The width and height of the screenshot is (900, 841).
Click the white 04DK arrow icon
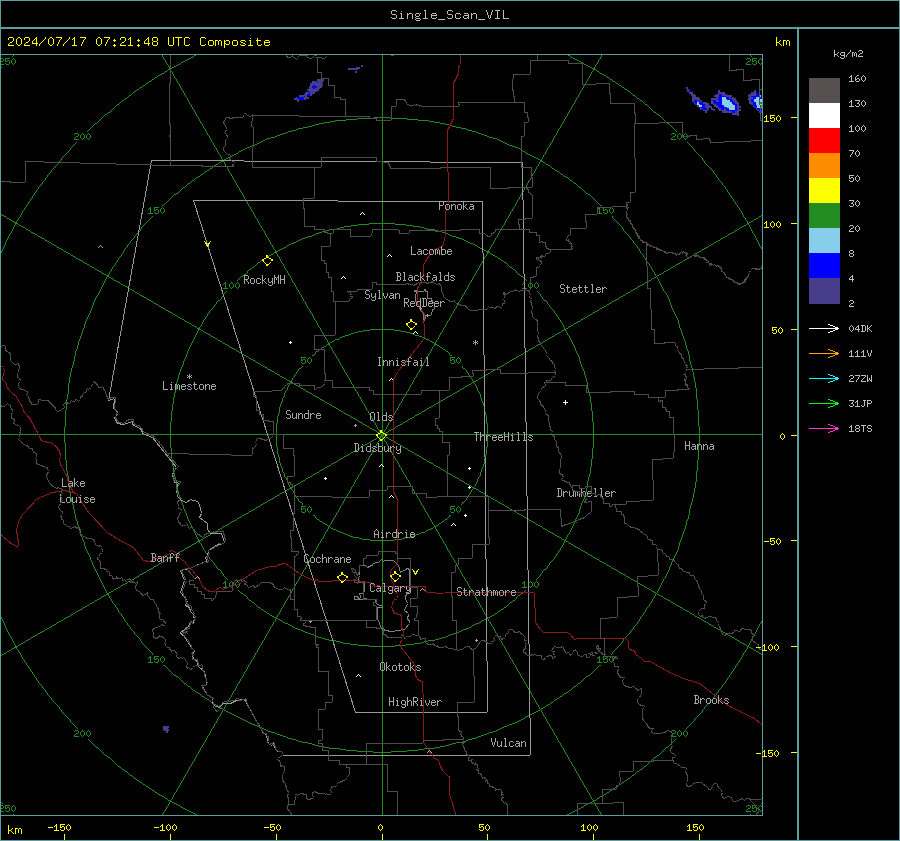[824, 328]
